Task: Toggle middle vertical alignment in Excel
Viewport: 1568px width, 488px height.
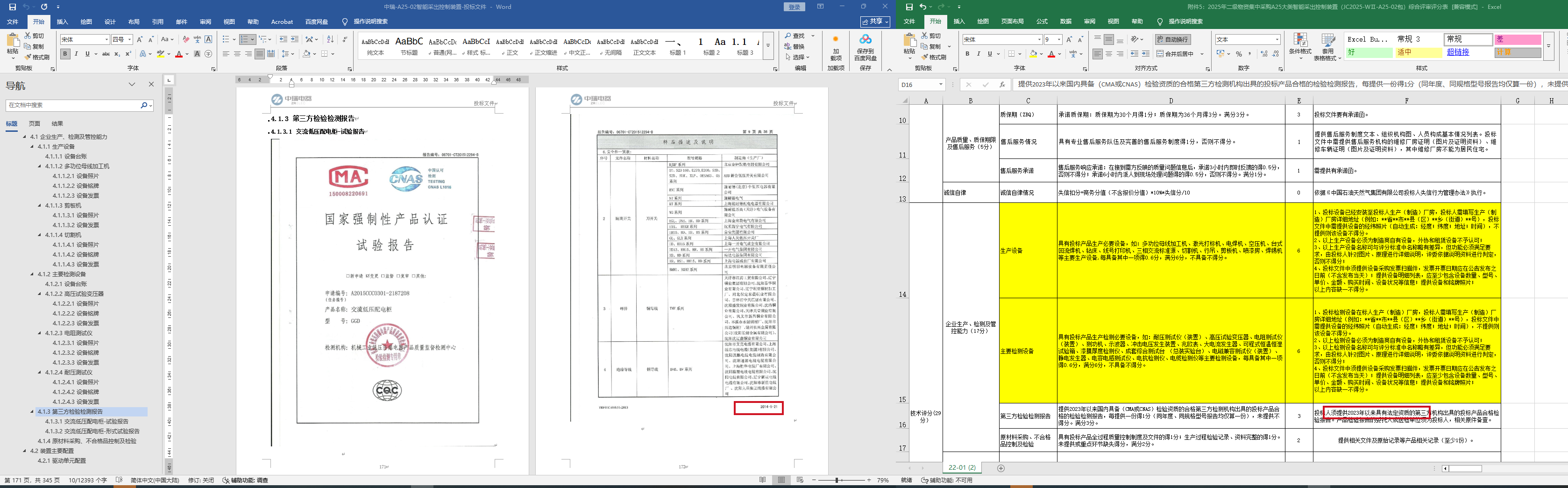Action: pyautogui.click(x=1108, y=40)
